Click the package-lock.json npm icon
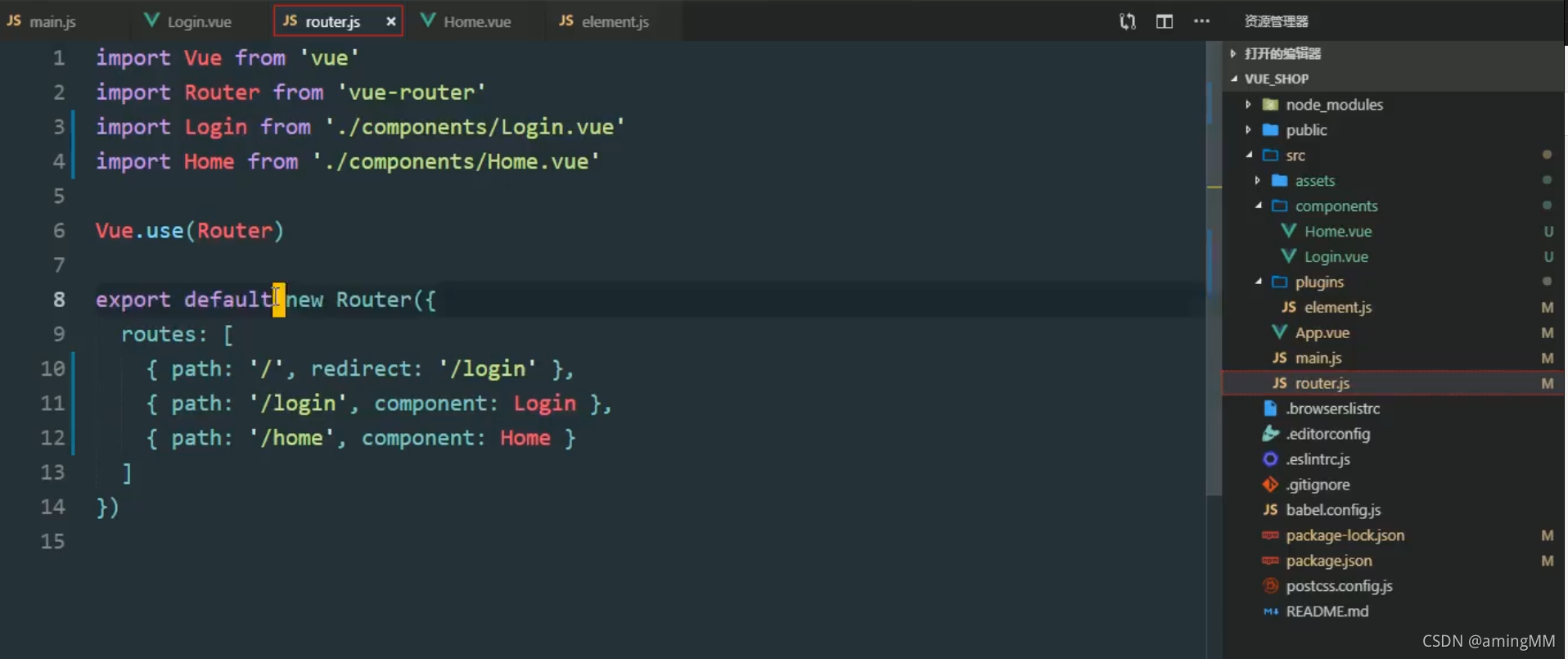The image size is (1568, 659). [x=1270, y=535]
